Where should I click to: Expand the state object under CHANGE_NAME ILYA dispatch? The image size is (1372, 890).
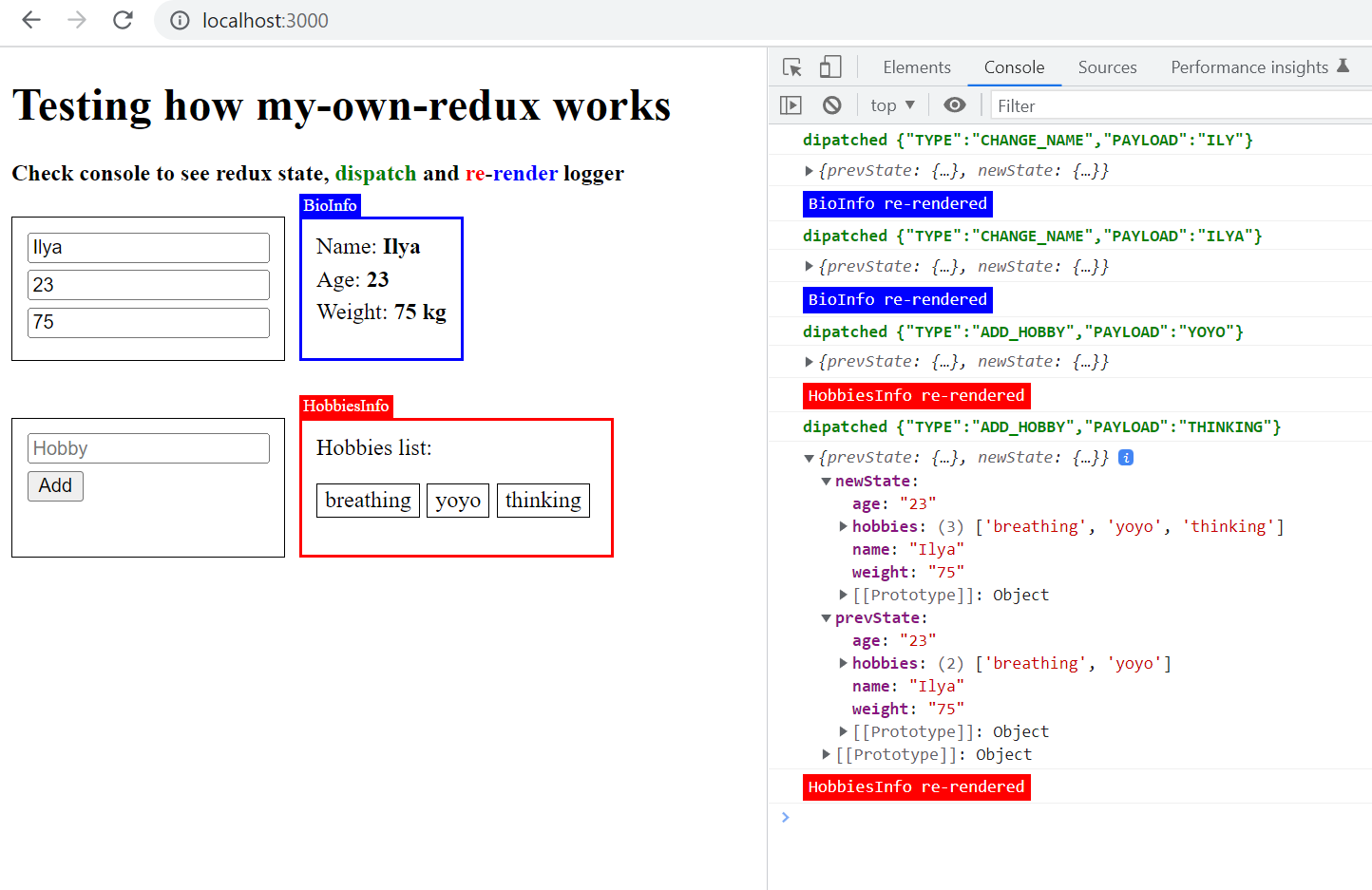(x=809, y=267)
